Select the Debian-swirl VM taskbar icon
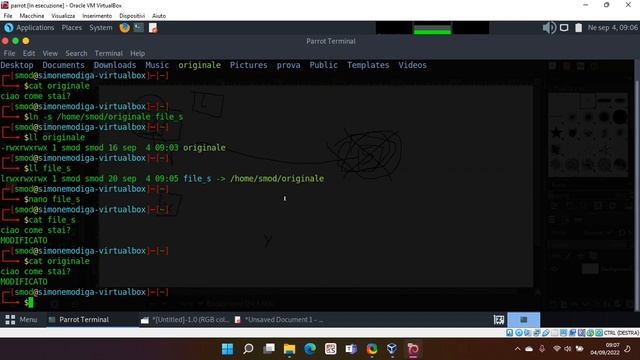 click(x=413, y=349)
